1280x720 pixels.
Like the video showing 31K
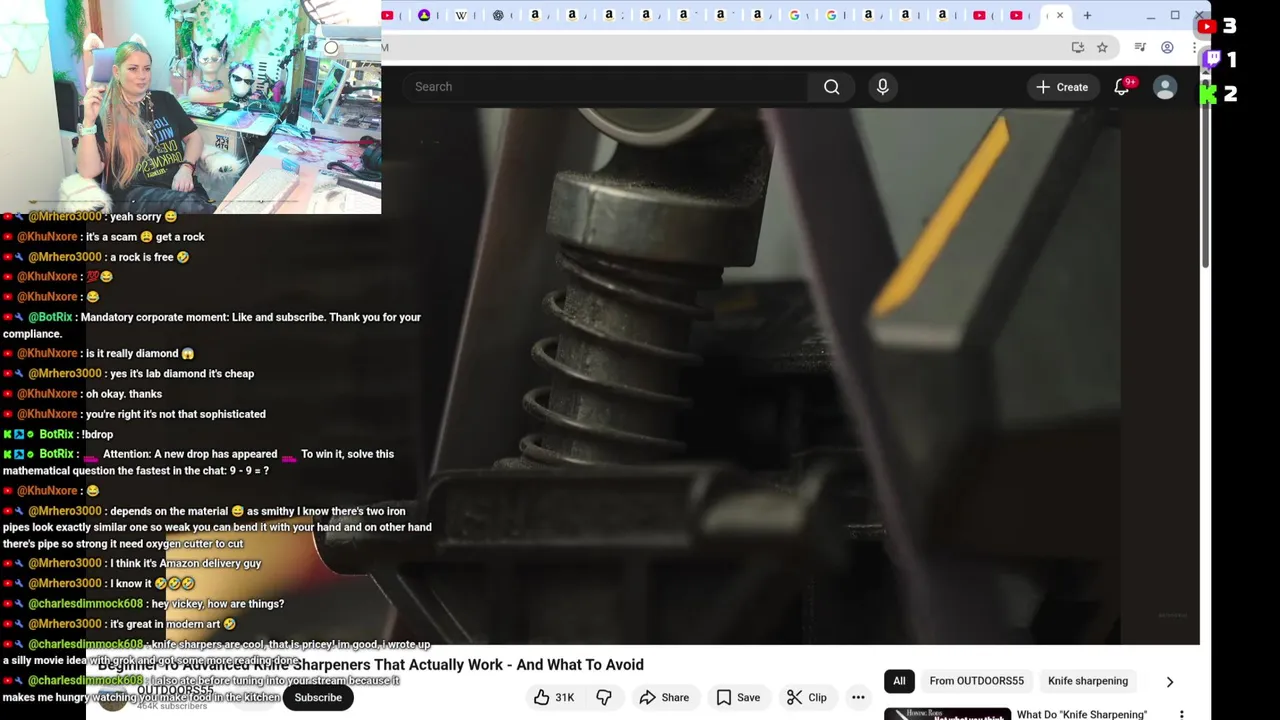pyautogui.click(x=554, y=697)
